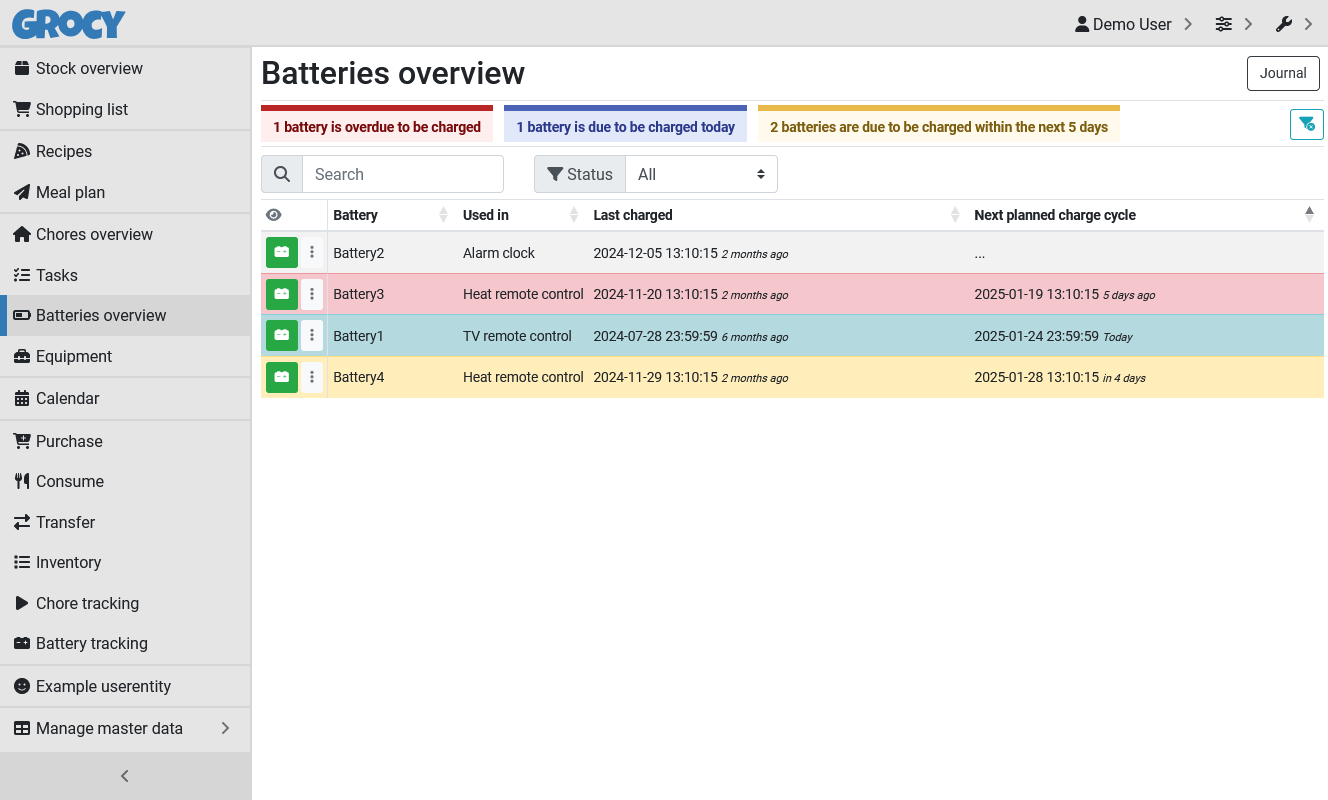Open the three-dot menu for Battery1
1328x800 pixels.
coord(312,336)
